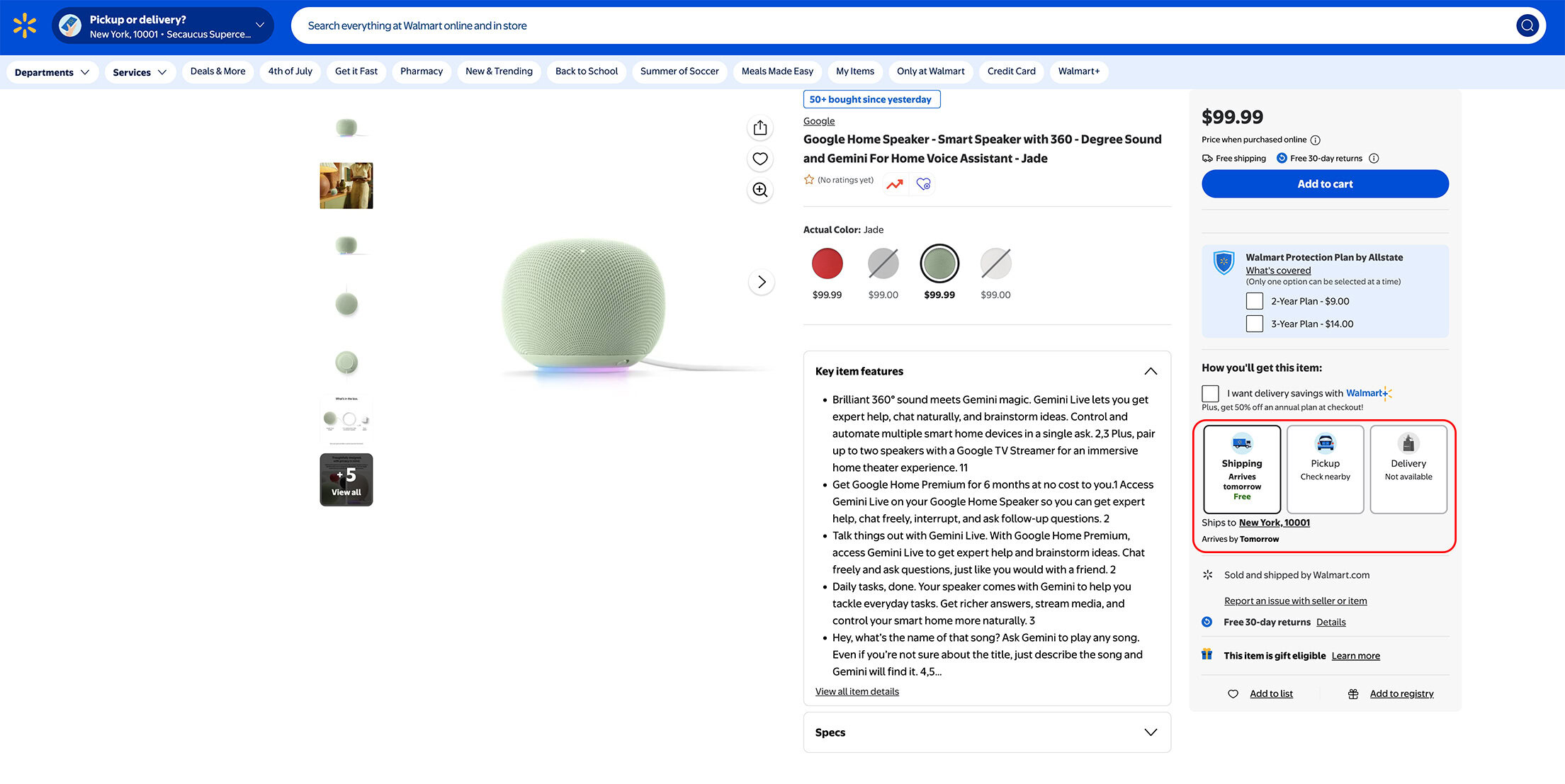Image resolution: width=1565 pixels, height=784 pixels.
Task: Click Add to list
Action: [x=1271, y=694]
